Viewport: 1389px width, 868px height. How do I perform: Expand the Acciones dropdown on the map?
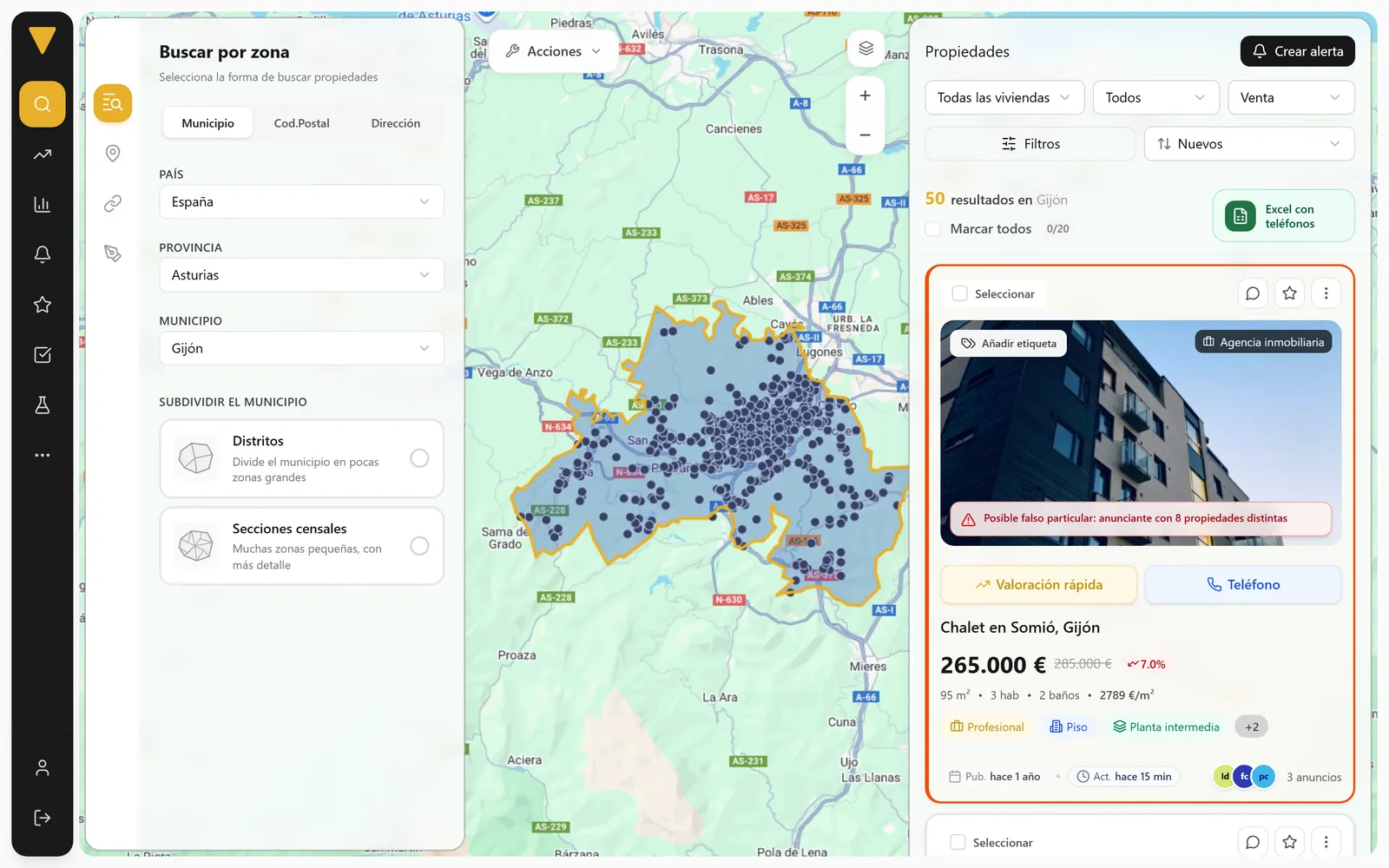(x=554, y=51)
